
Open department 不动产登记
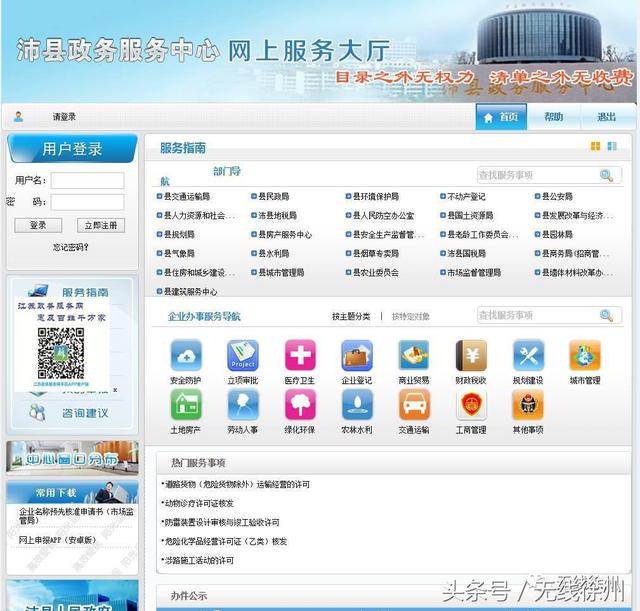[x=466, y=197]
